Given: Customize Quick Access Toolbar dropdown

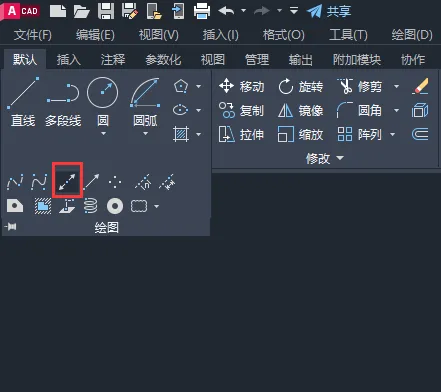Looking at the screenshot, I should coord(294,11).
